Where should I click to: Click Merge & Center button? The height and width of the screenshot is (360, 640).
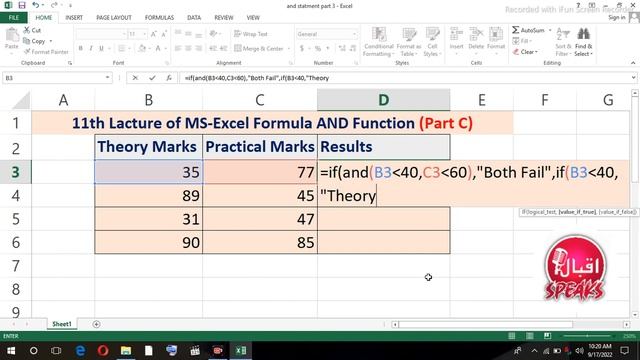coord(259,49)
